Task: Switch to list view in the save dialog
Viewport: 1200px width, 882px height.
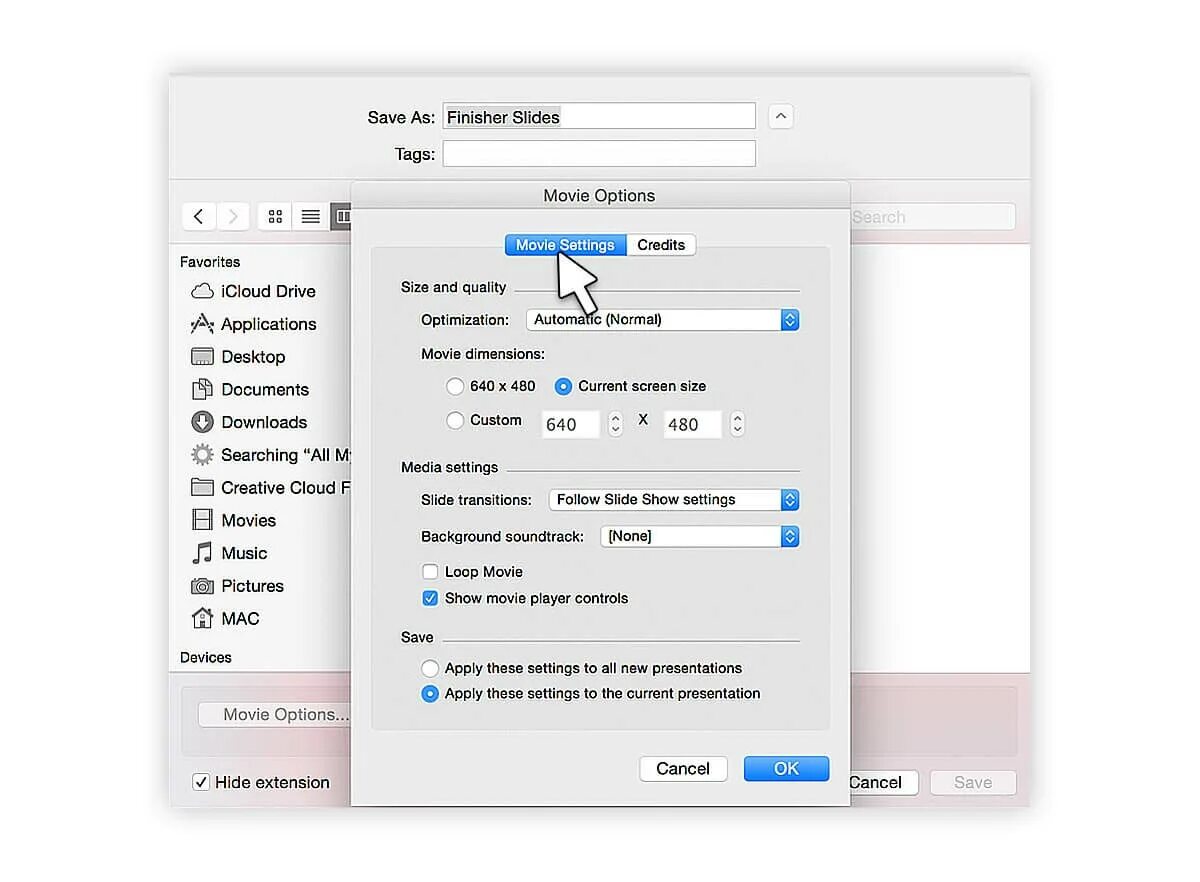Action: click(x=311, y=216)
